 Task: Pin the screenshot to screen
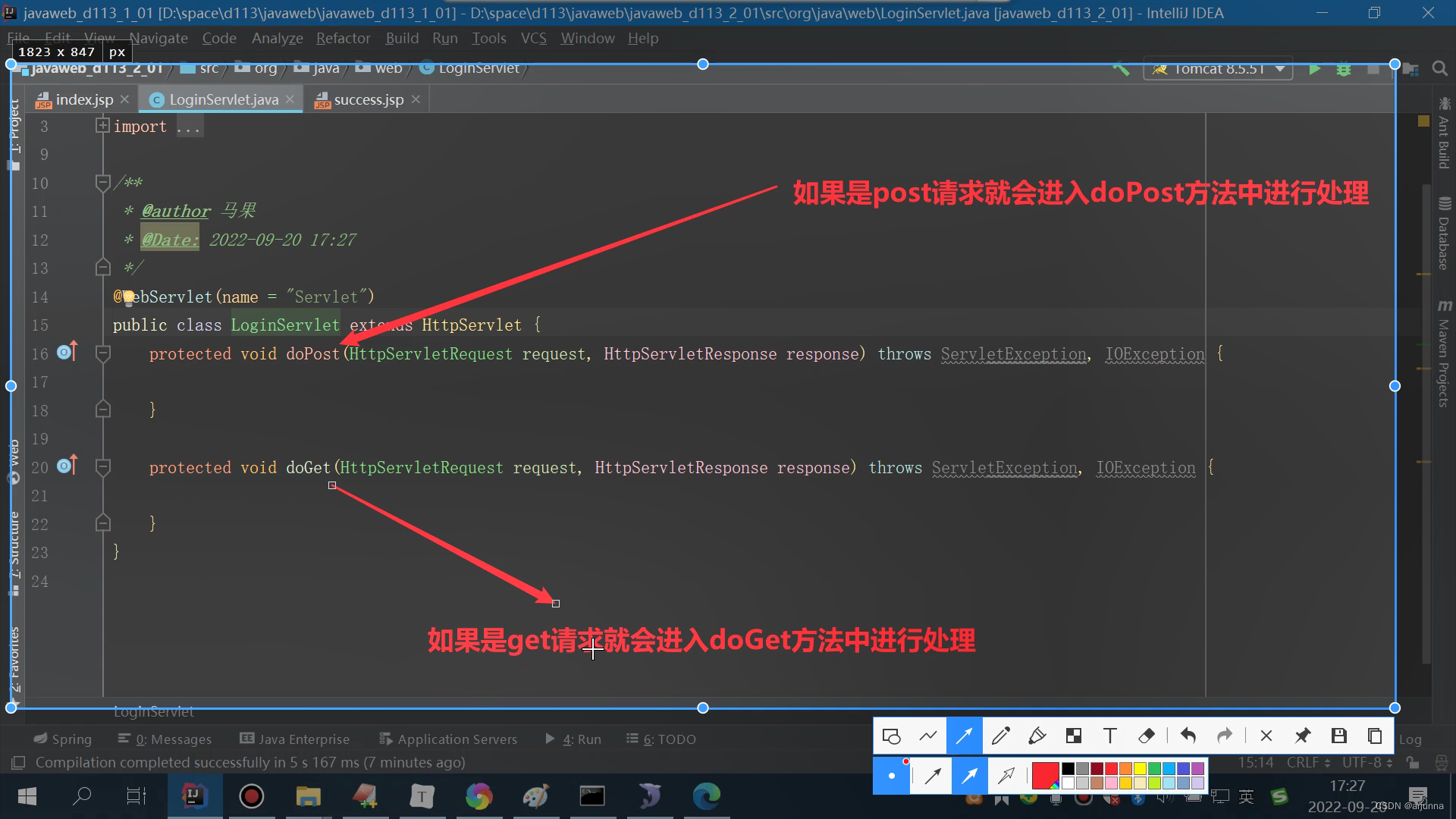tap(1302, 736)
